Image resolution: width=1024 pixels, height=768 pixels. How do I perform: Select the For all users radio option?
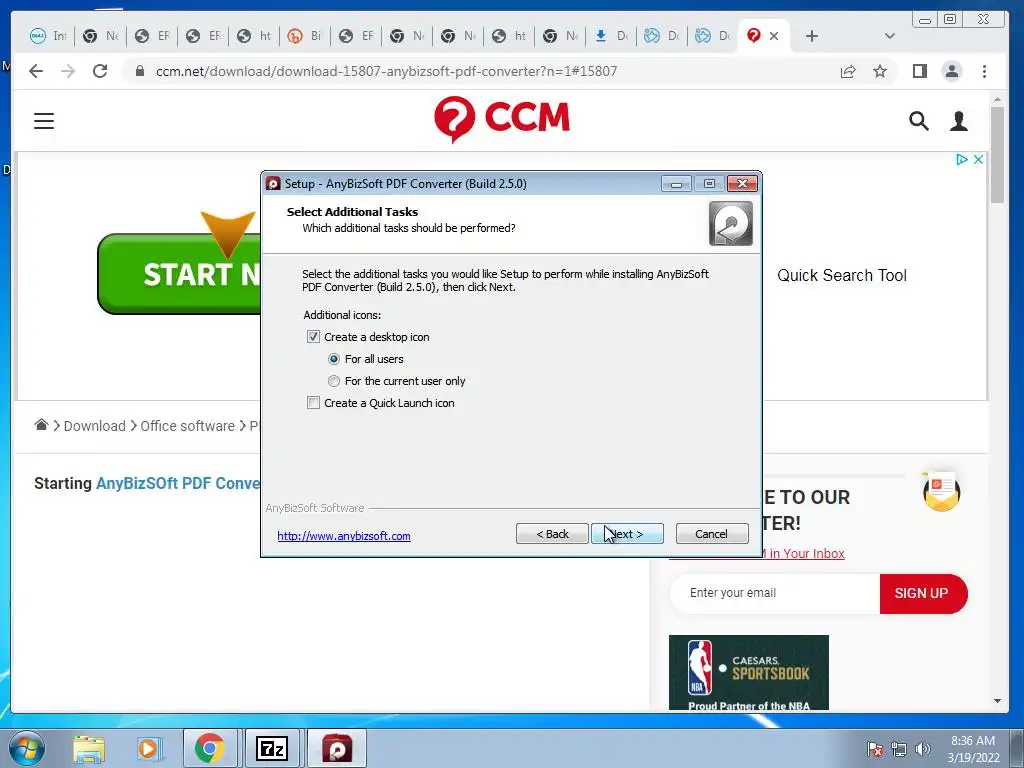334,359
